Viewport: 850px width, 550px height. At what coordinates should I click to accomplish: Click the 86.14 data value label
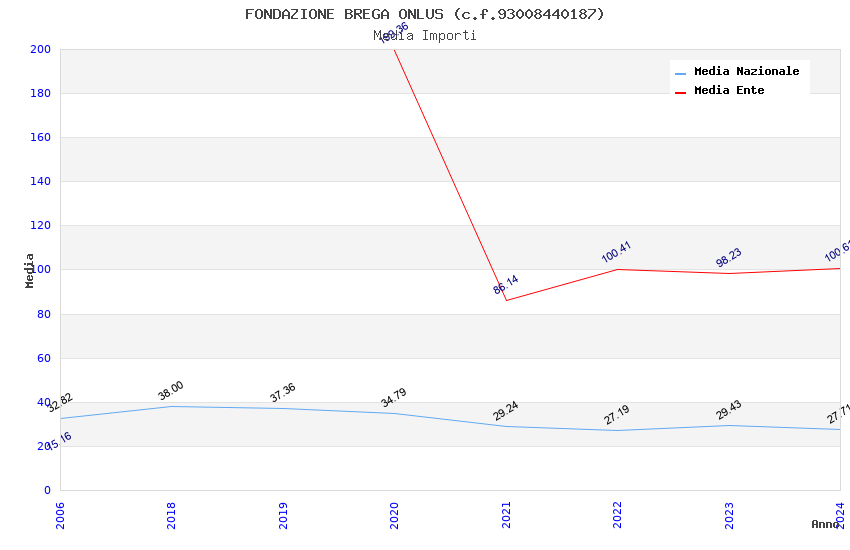tap(505, 284)
